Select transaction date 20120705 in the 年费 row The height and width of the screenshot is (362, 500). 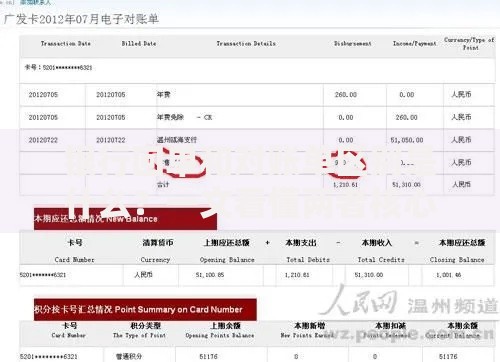(x=43, y=95)
